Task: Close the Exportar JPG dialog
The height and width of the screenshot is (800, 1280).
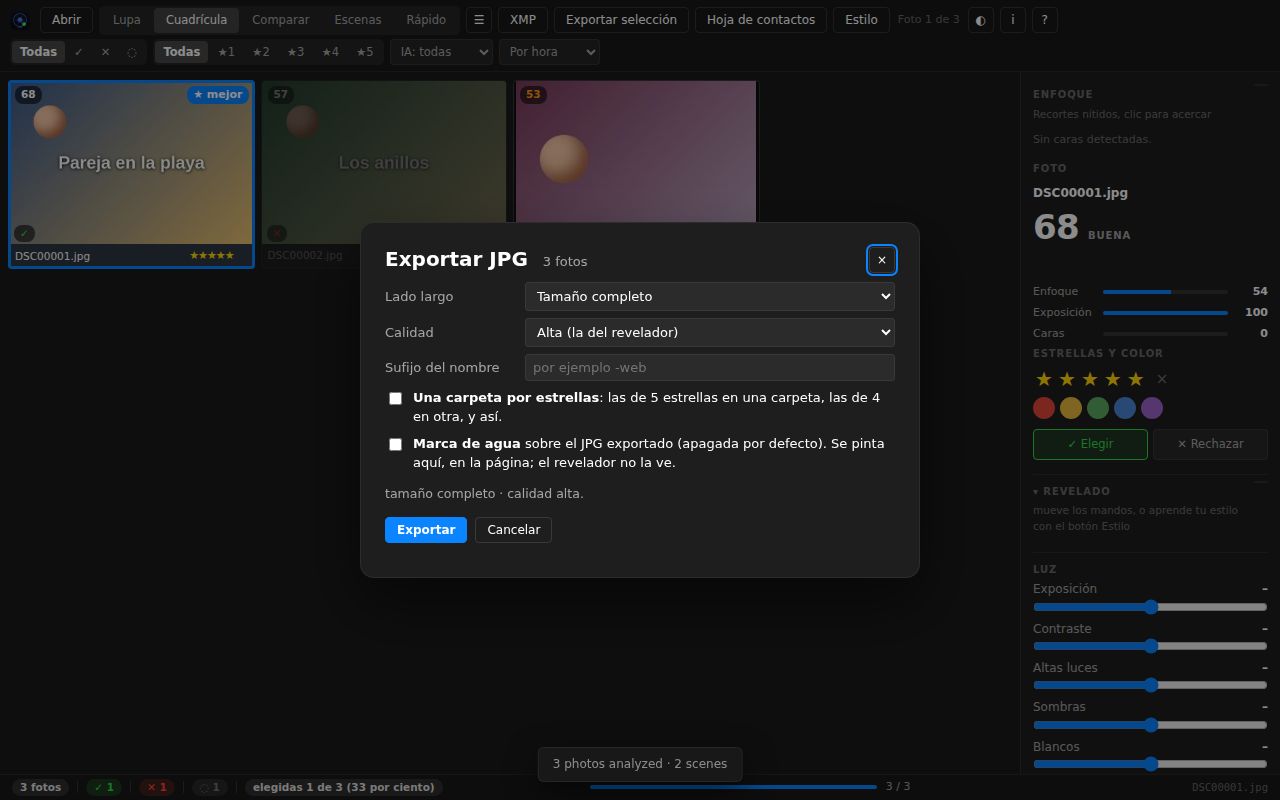Action: click(882, 260)
